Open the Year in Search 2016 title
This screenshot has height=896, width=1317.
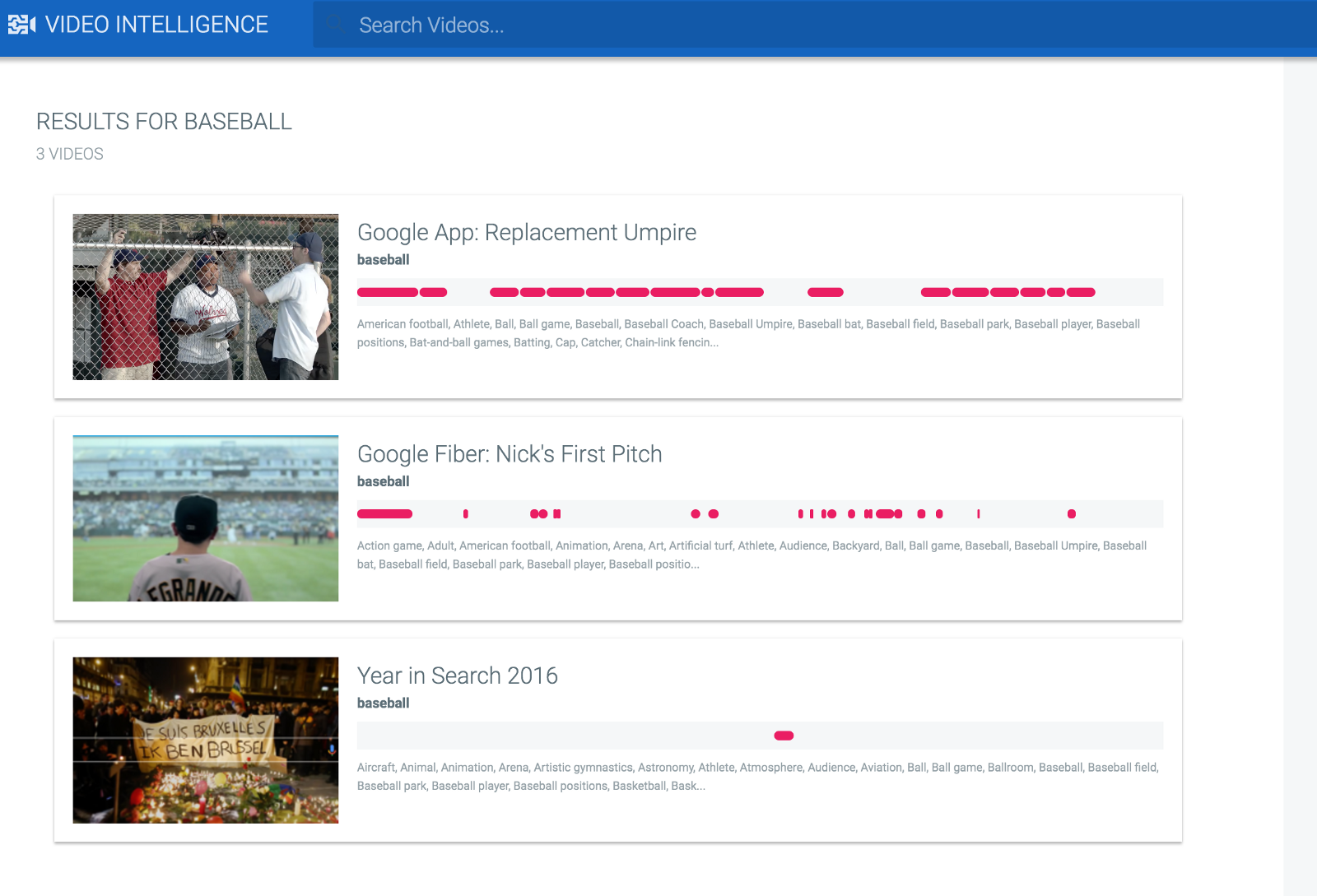(457, 675)
